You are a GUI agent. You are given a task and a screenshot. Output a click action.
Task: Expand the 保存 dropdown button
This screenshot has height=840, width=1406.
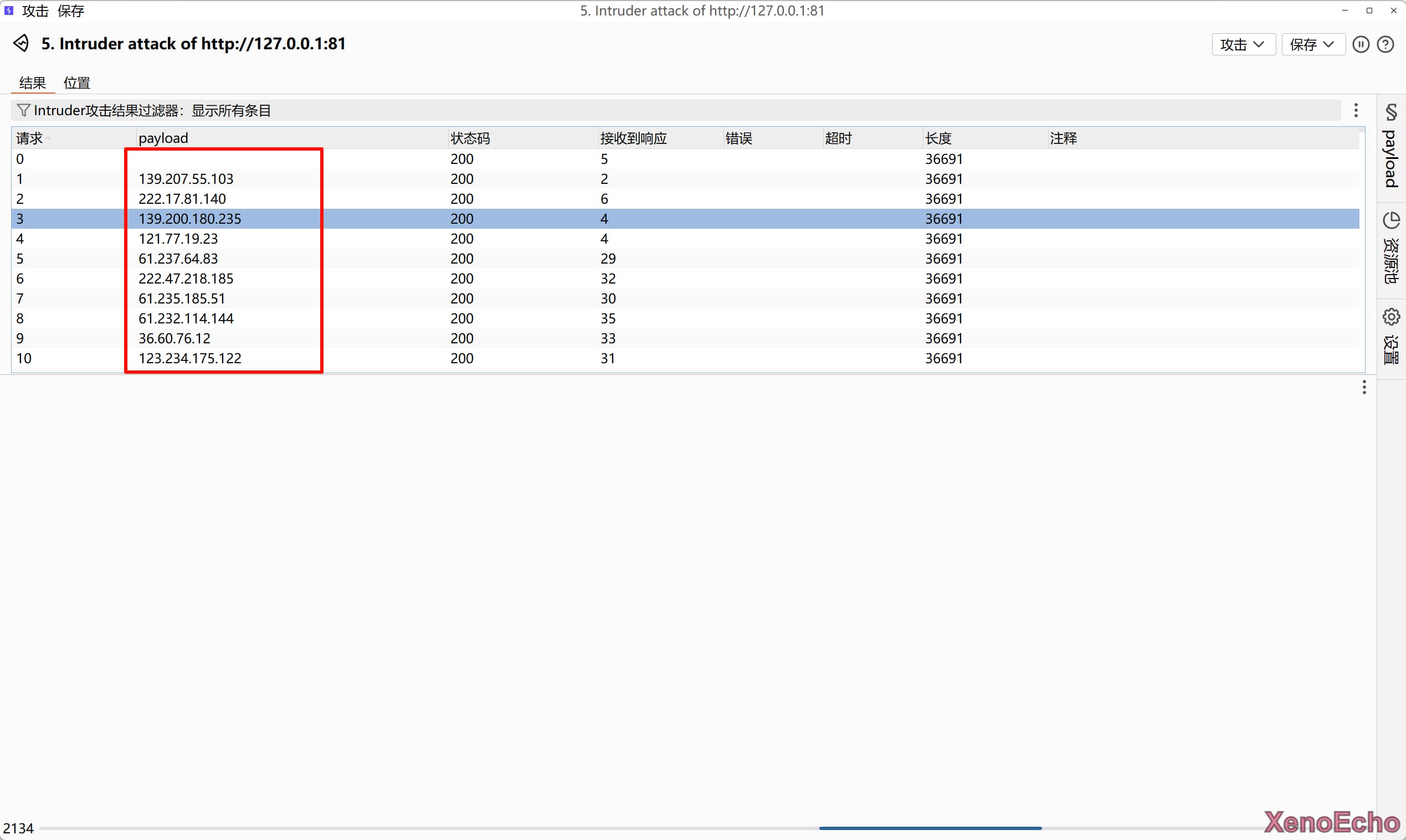[1312, 45]
